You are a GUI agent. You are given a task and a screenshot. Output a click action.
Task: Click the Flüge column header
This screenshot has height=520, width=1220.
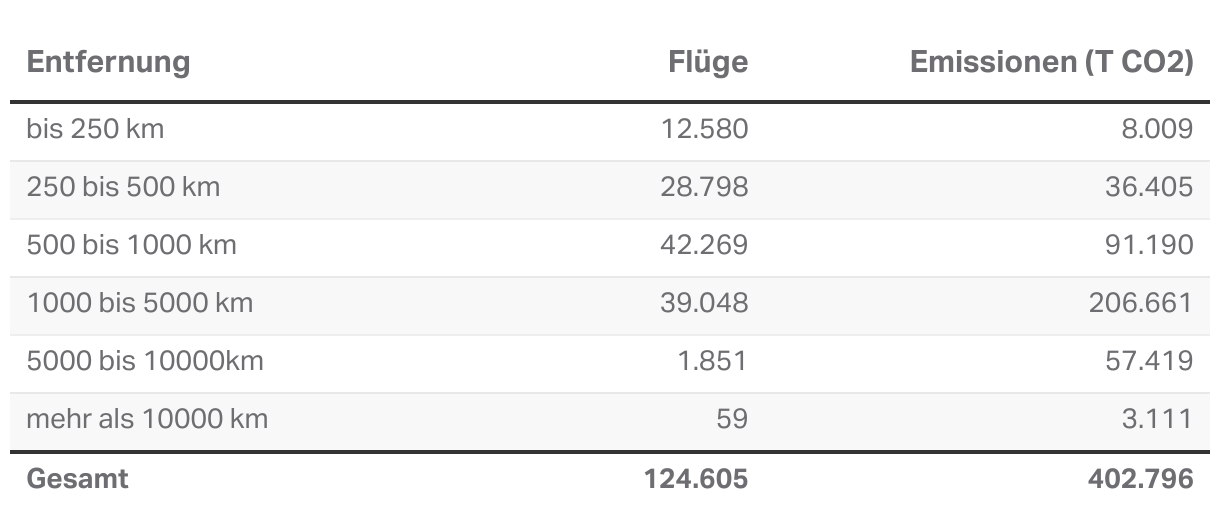click(x=708, y=62)
